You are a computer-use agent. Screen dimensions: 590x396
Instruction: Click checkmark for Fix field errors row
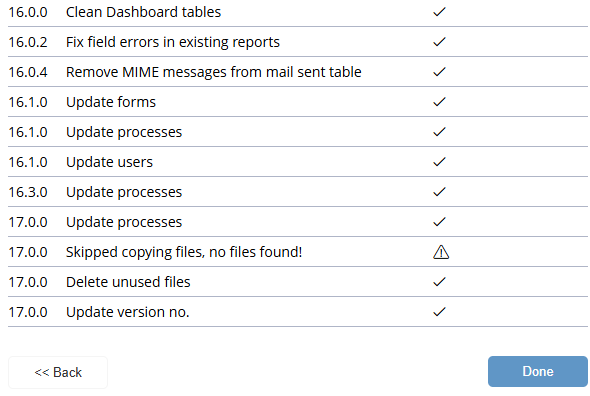(439, 42)
